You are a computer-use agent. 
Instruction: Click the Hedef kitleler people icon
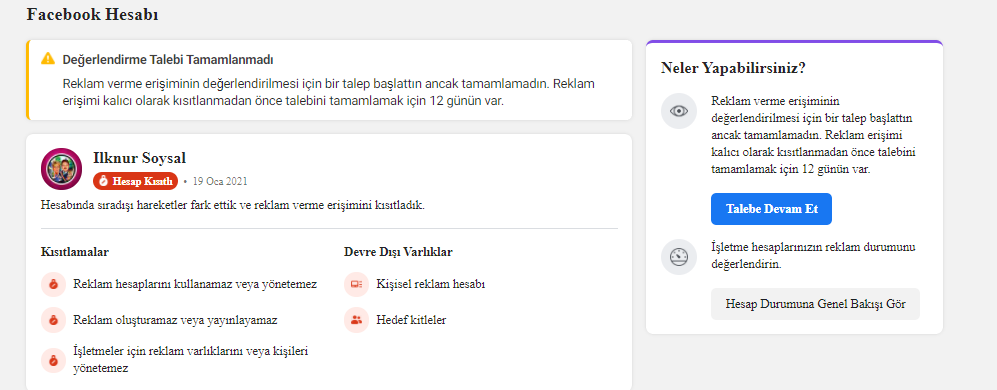[356, 320]
